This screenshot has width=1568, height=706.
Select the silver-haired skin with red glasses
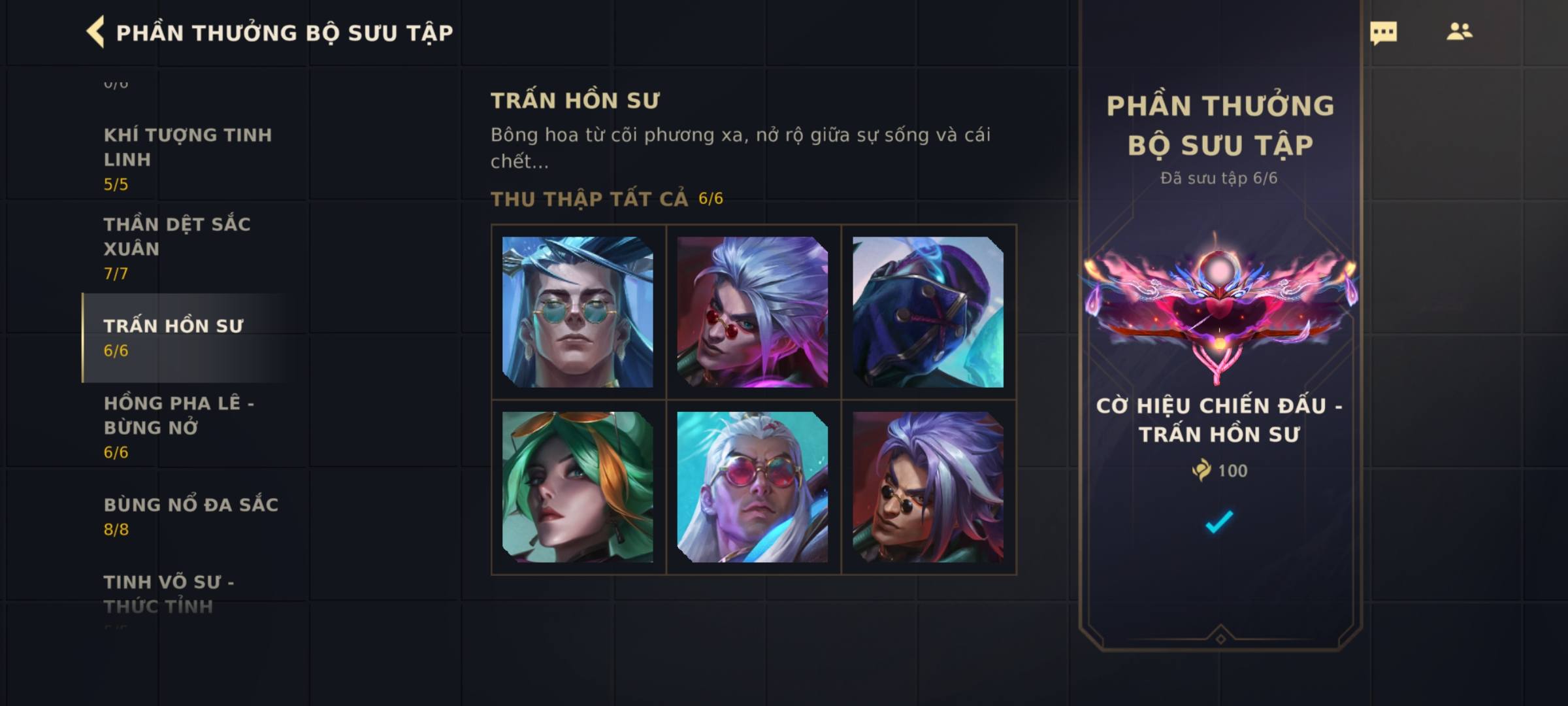click(x=753, y=312)
